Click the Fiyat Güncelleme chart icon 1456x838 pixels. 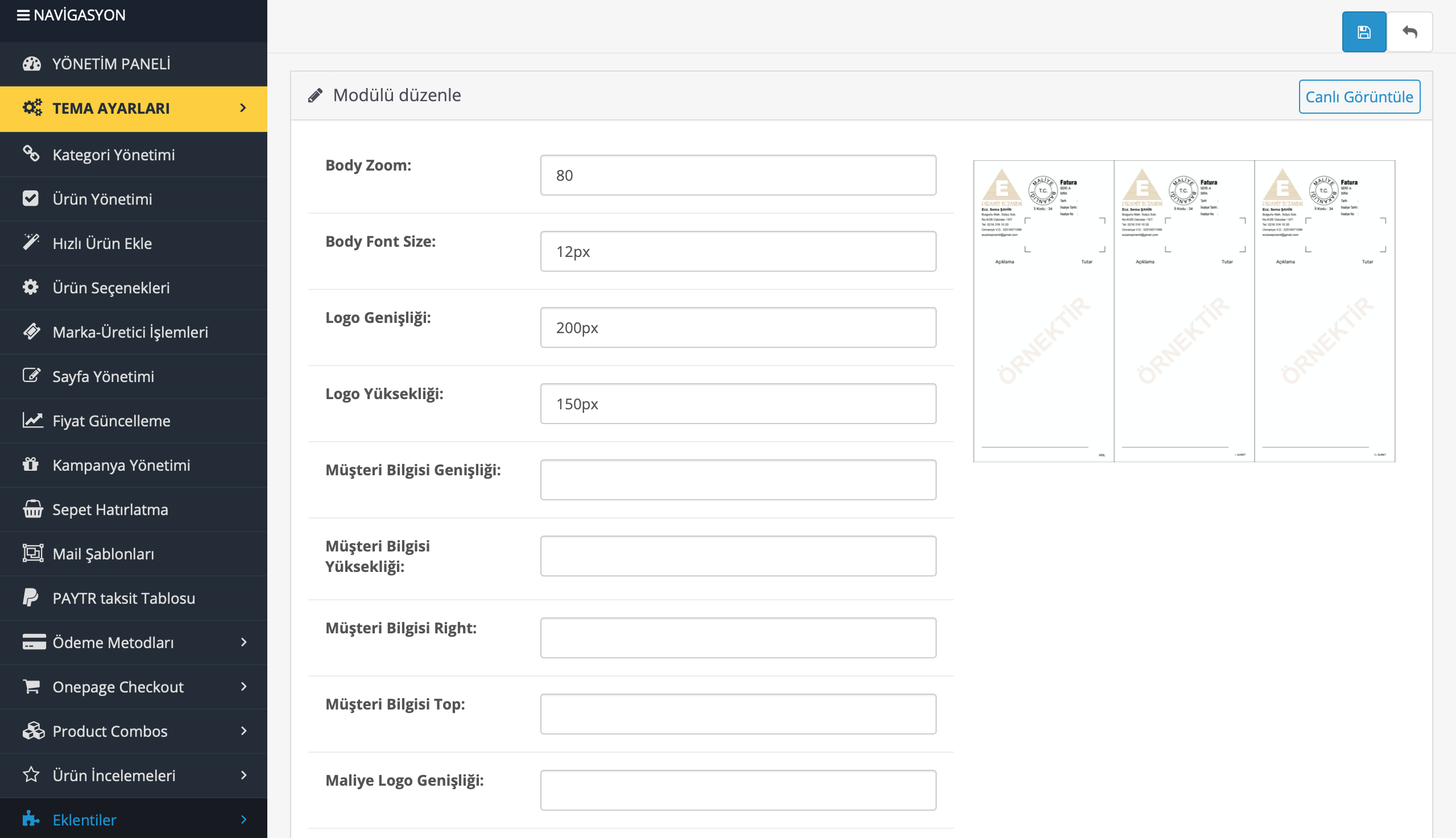click(32, 420)
